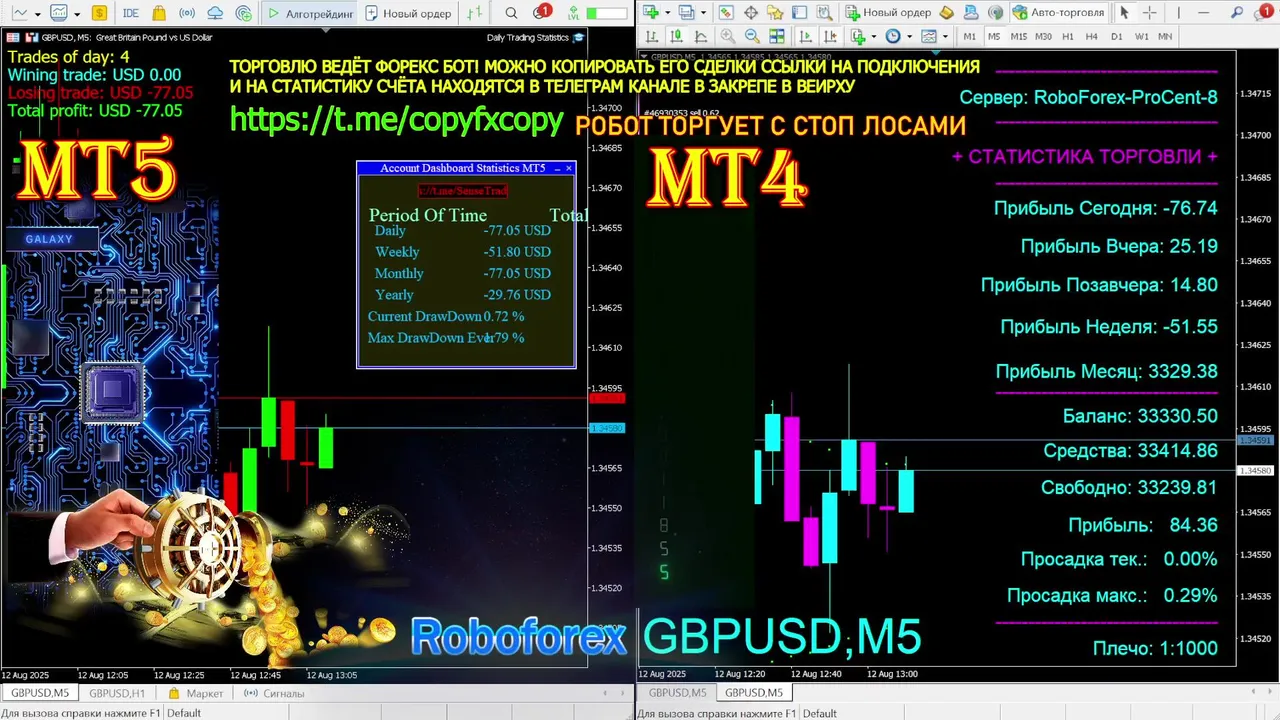Switch to the MT5 GBPUSD,H1 chart tab
This screenshot has width=1280, height=720.
point(116,693)
